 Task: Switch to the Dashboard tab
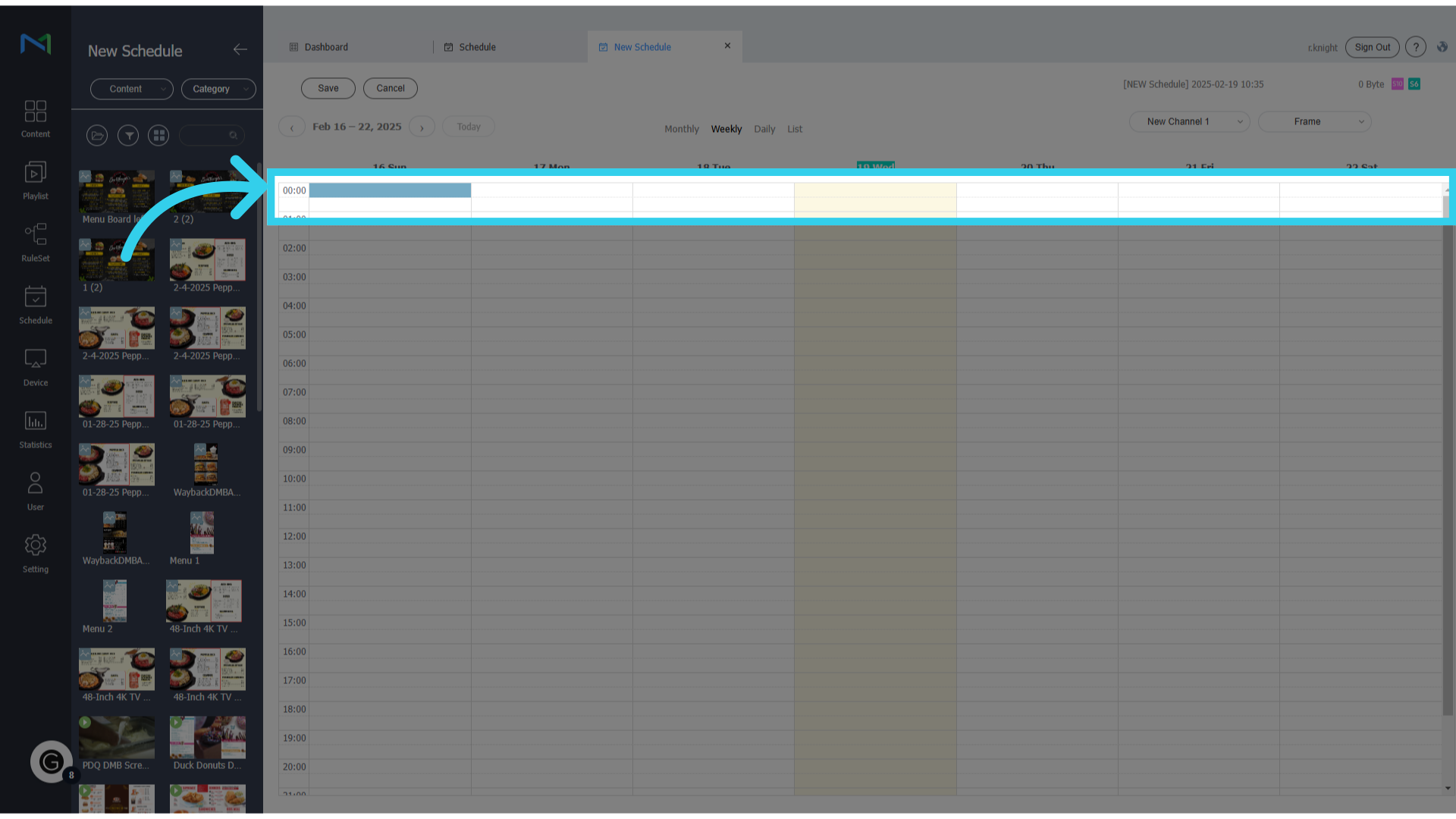click(326, 47)
